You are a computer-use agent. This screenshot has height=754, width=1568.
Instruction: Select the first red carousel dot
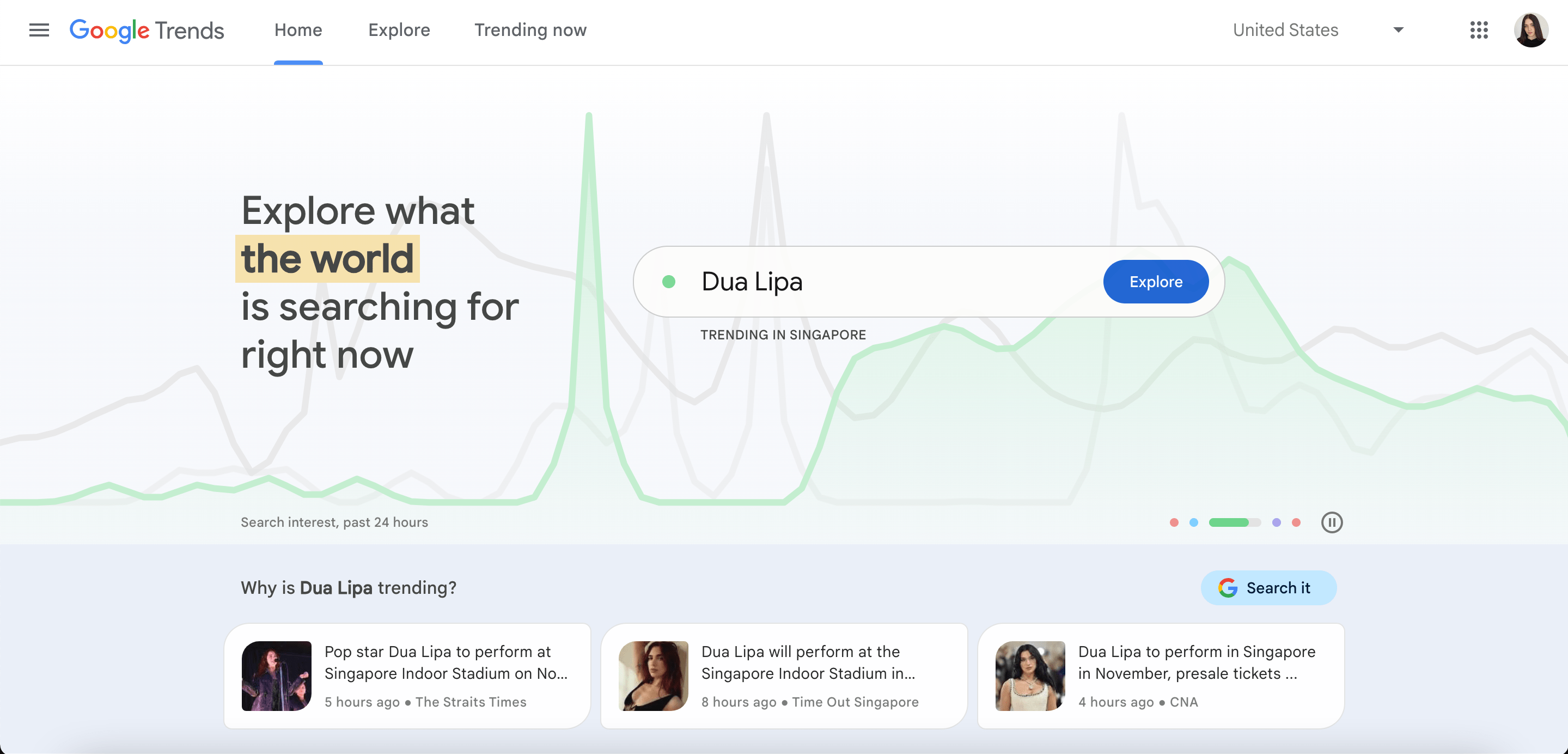pyautogui.click(x=1174, y=522)
